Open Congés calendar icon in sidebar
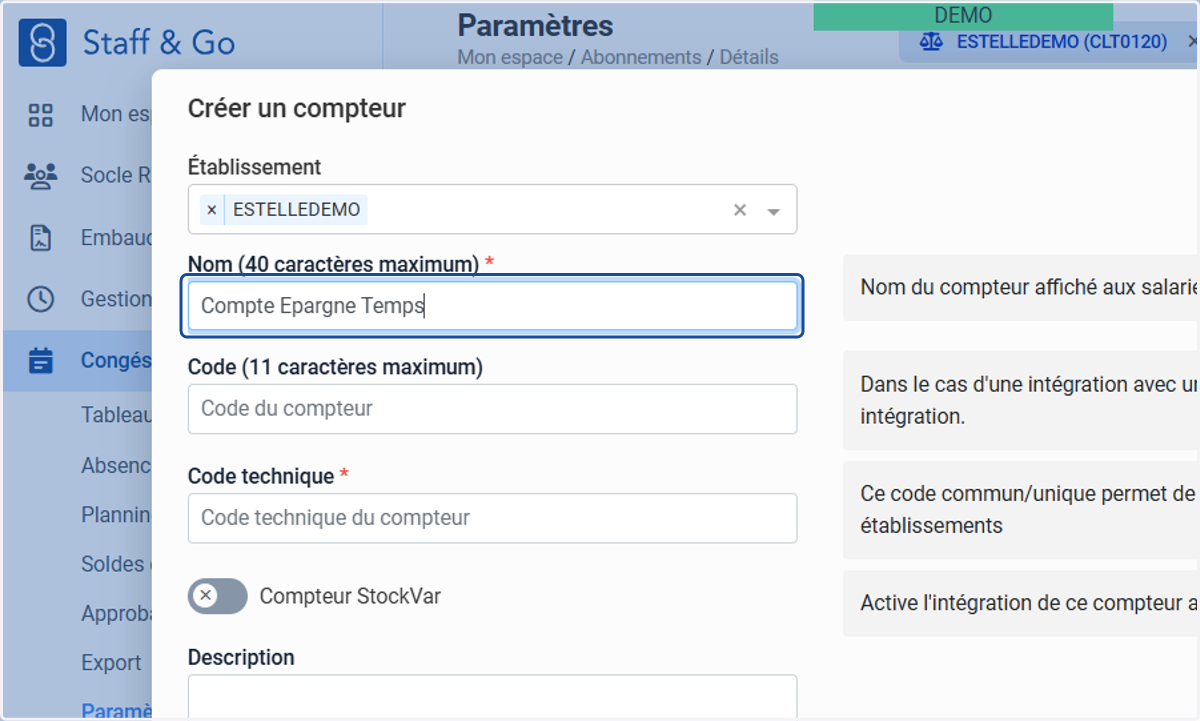 tap(40, 360)
